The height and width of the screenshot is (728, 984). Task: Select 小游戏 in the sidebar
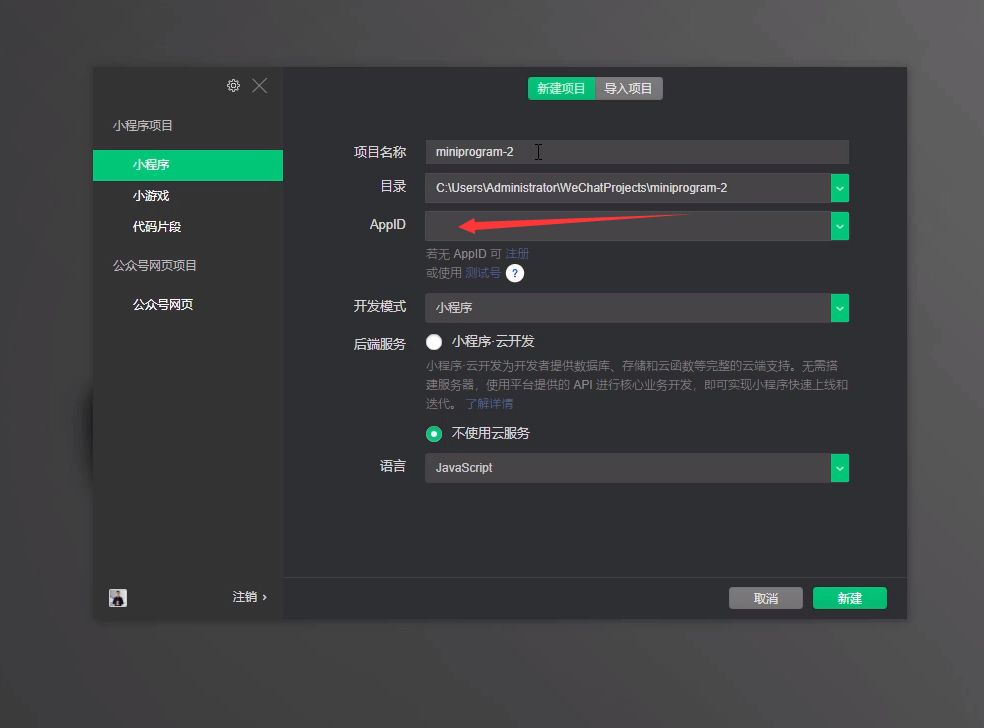click(x=151, y=196)
